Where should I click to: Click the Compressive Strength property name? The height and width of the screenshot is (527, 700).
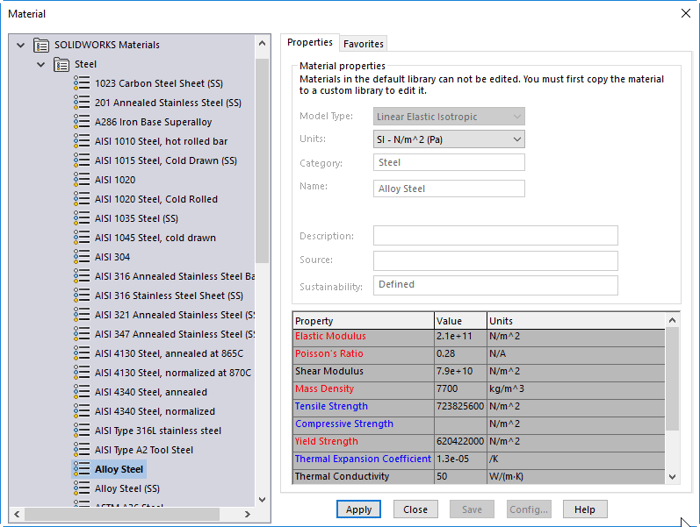(x=344, y=424)
